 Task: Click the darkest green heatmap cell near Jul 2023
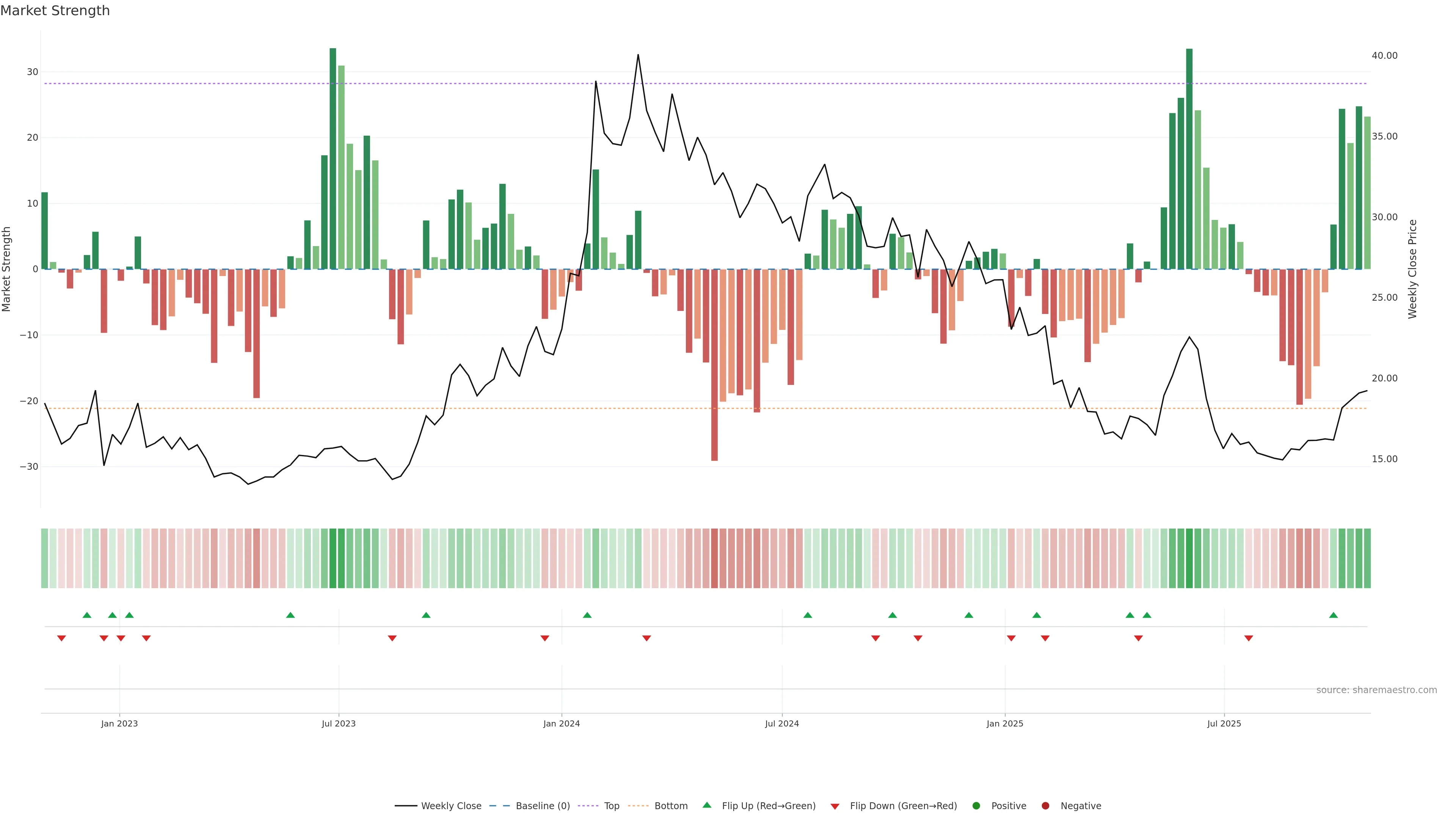(x=333, y=558)
